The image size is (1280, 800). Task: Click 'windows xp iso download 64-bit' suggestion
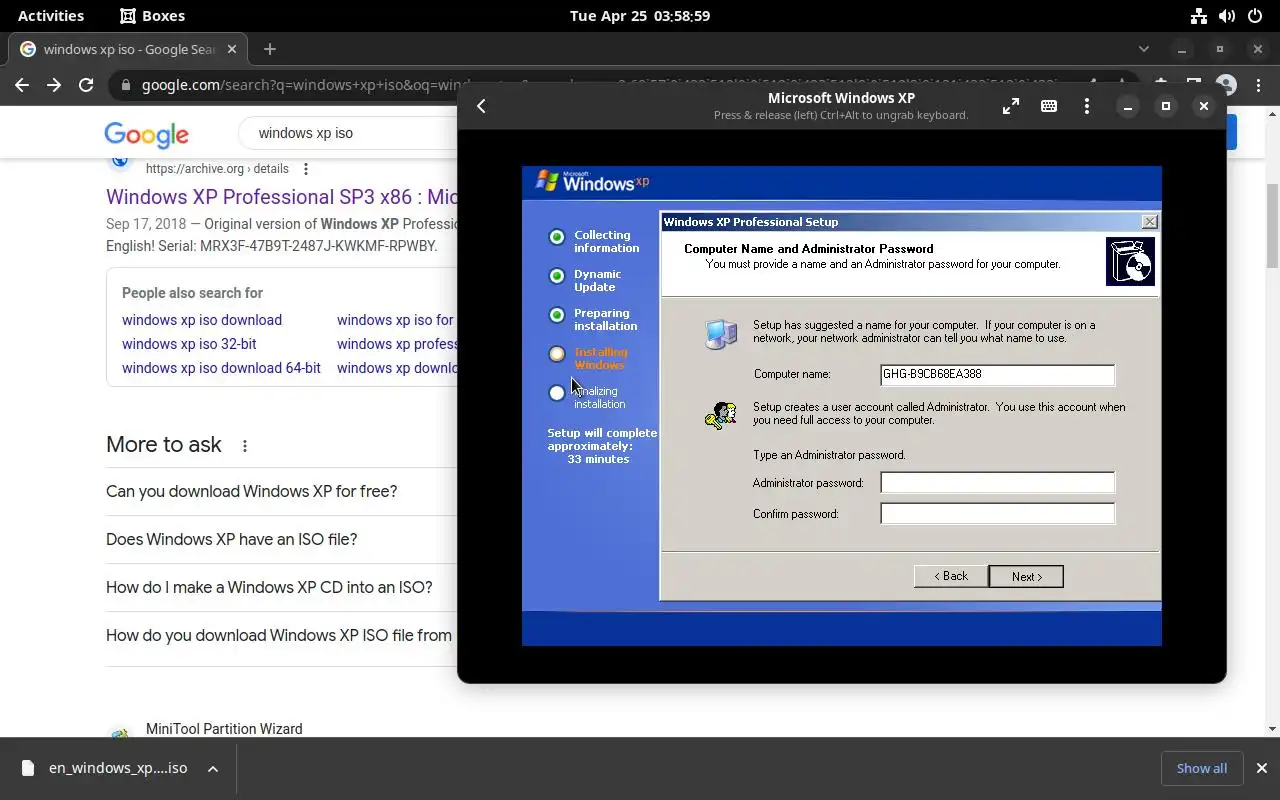tap(221, 368)
